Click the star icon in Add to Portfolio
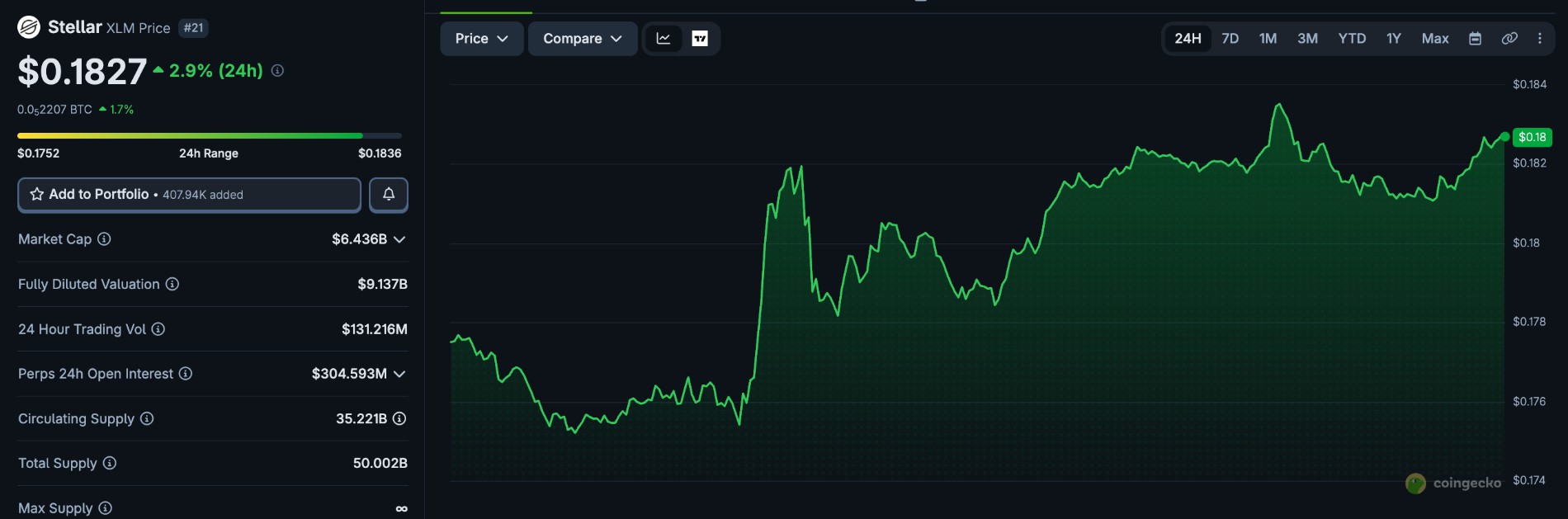 click(37, 194)
